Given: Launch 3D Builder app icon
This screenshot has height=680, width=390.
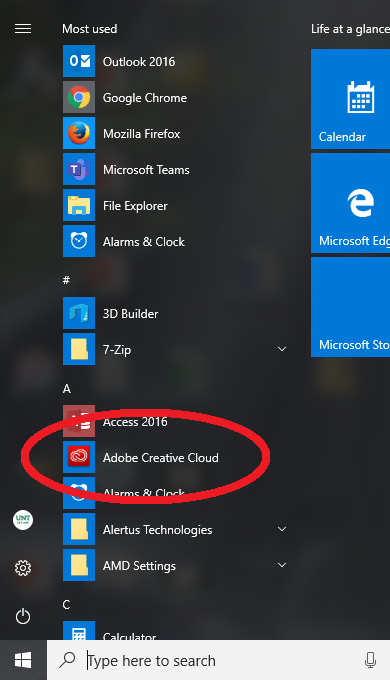Looking at the screenshot, I should pyautogui.click(x=79, y=313).
